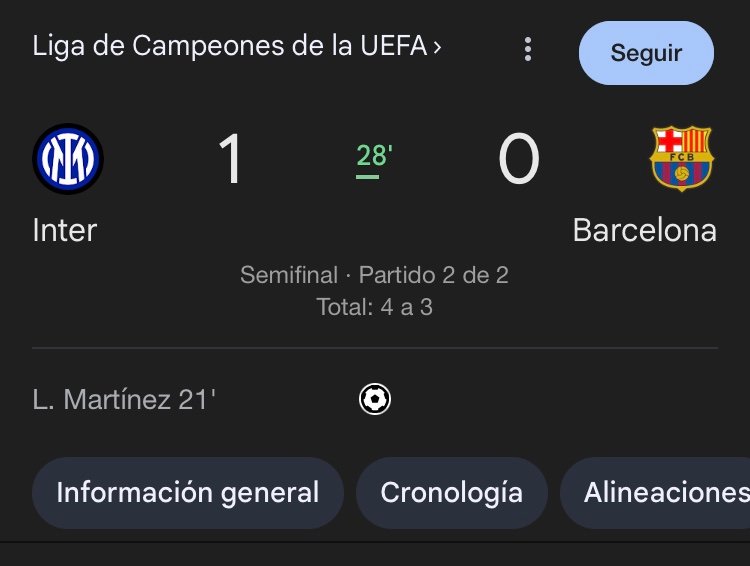This screenshot has height=566, width=750.
Task: Click Inter's score of 1
Action: click(230, 158)
